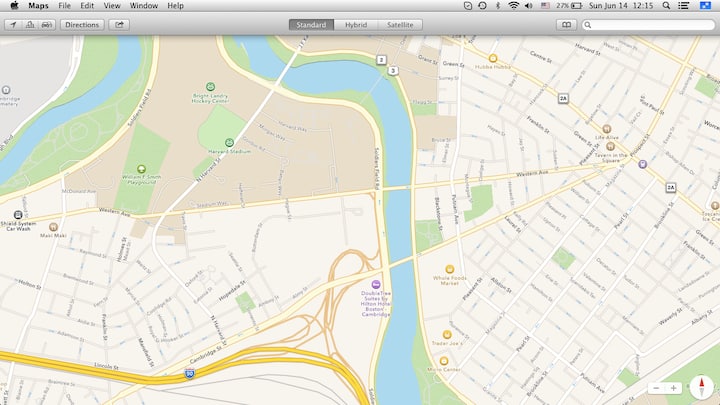Click the current location arrow button
720x405 pixels.
(x=11, y=24)
